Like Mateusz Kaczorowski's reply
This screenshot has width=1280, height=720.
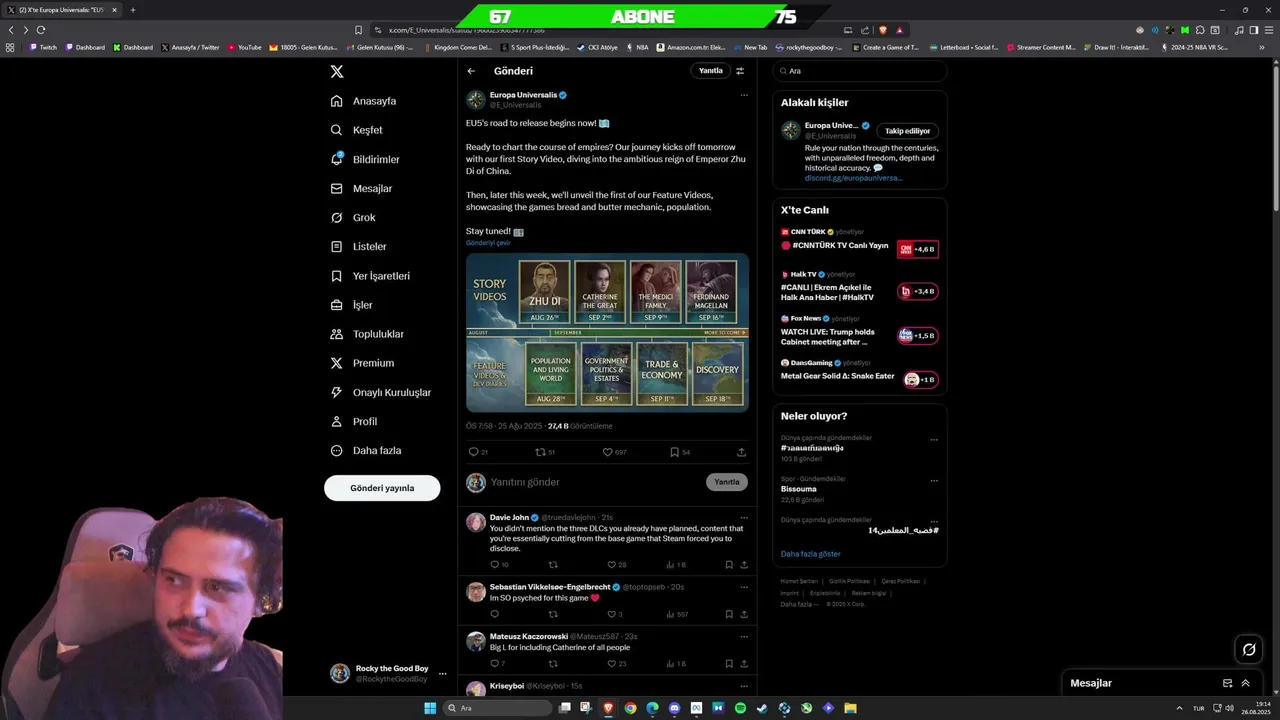tap(616, 663)
